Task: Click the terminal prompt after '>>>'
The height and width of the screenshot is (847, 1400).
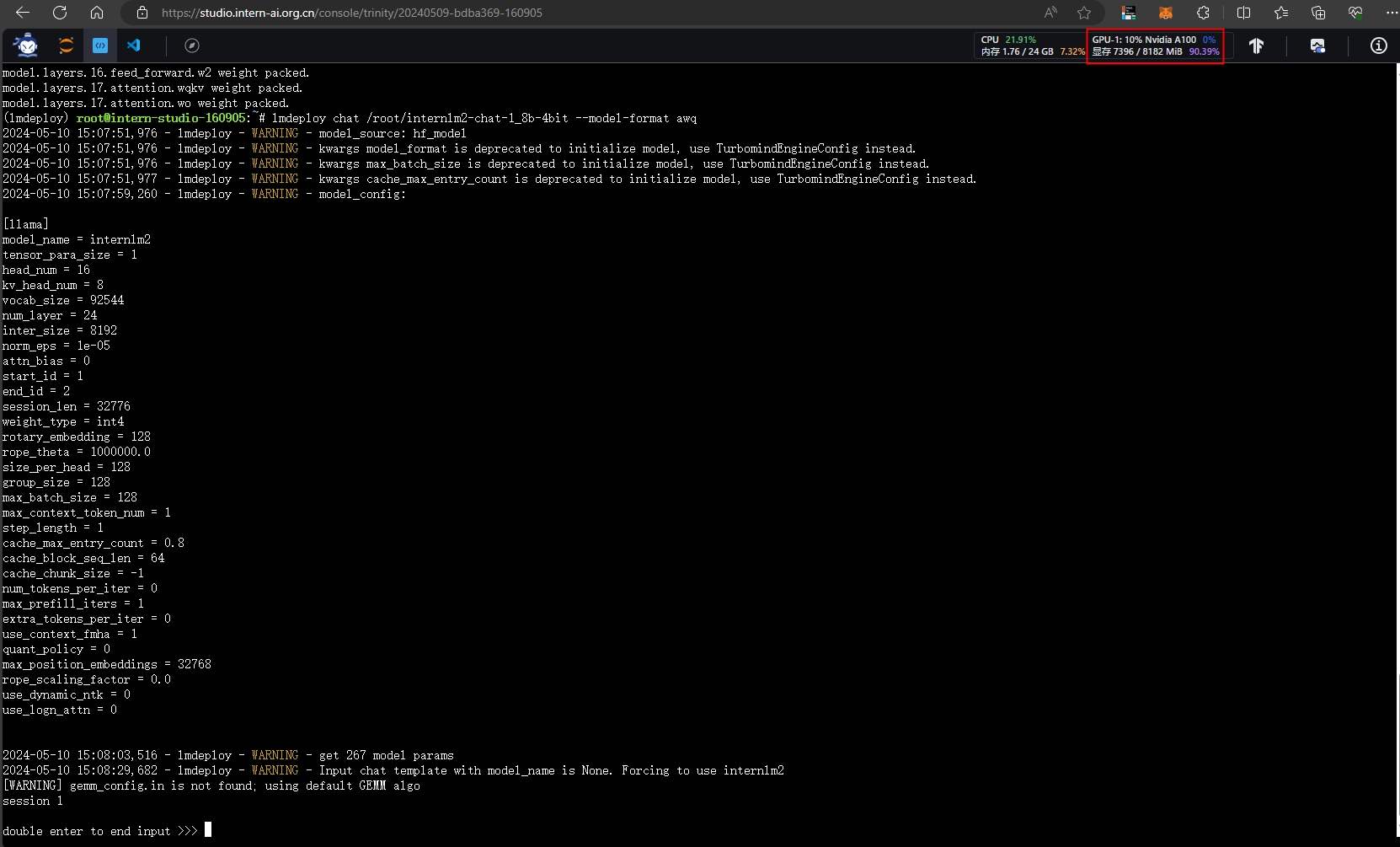Action: [208, 830]
